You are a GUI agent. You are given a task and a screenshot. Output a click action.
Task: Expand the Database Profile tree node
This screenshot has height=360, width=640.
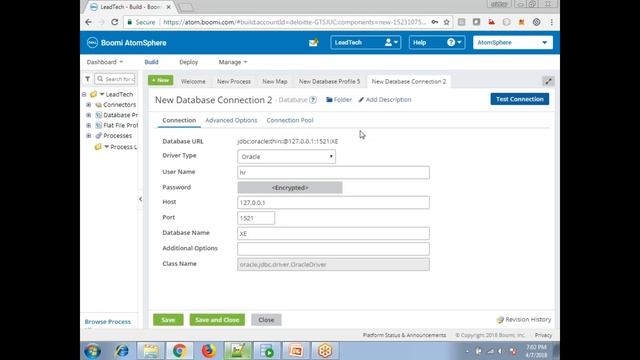pyautogui.click(x=89, y=115)
